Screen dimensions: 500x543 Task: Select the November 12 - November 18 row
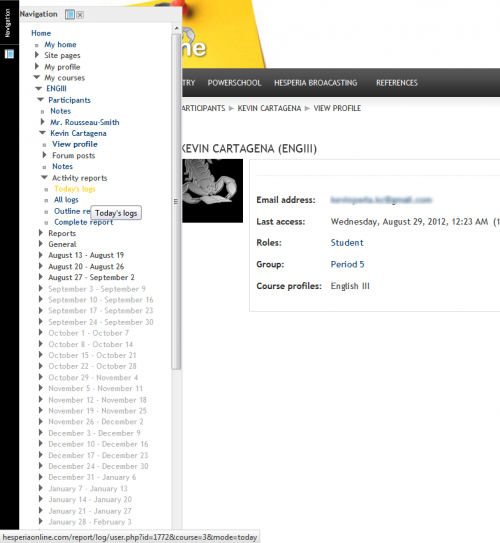pos(97,400)
